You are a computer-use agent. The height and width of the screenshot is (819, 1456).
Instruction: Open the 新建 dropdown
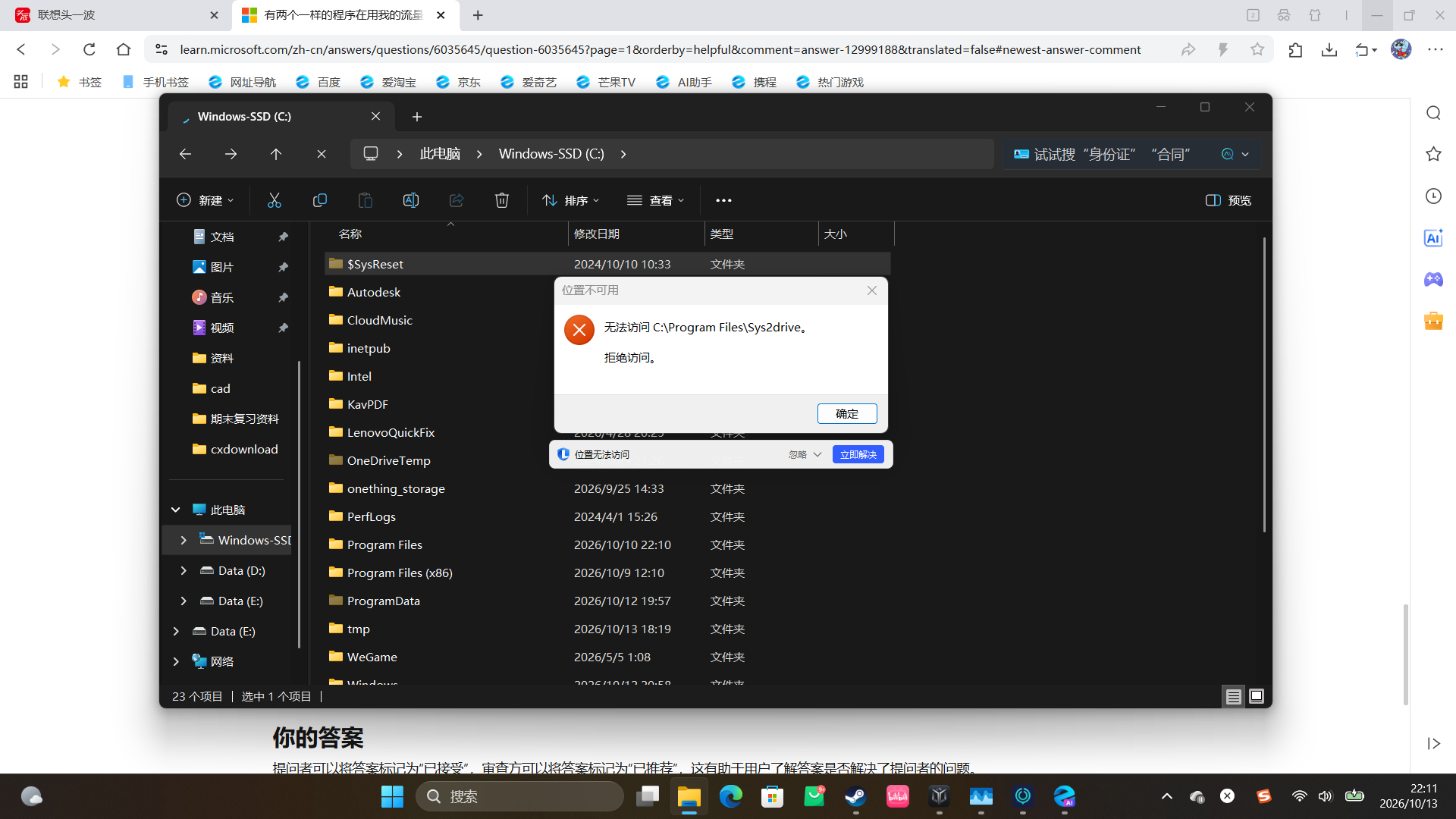pyautogui.click(x=206, y=200)
